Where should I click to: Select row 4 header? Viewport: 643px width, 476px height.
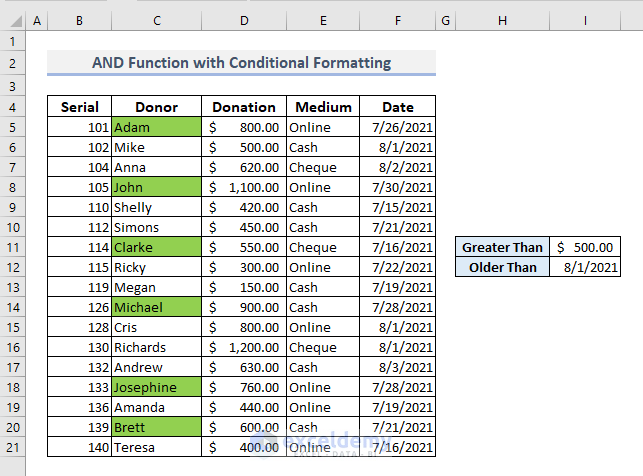13,107
